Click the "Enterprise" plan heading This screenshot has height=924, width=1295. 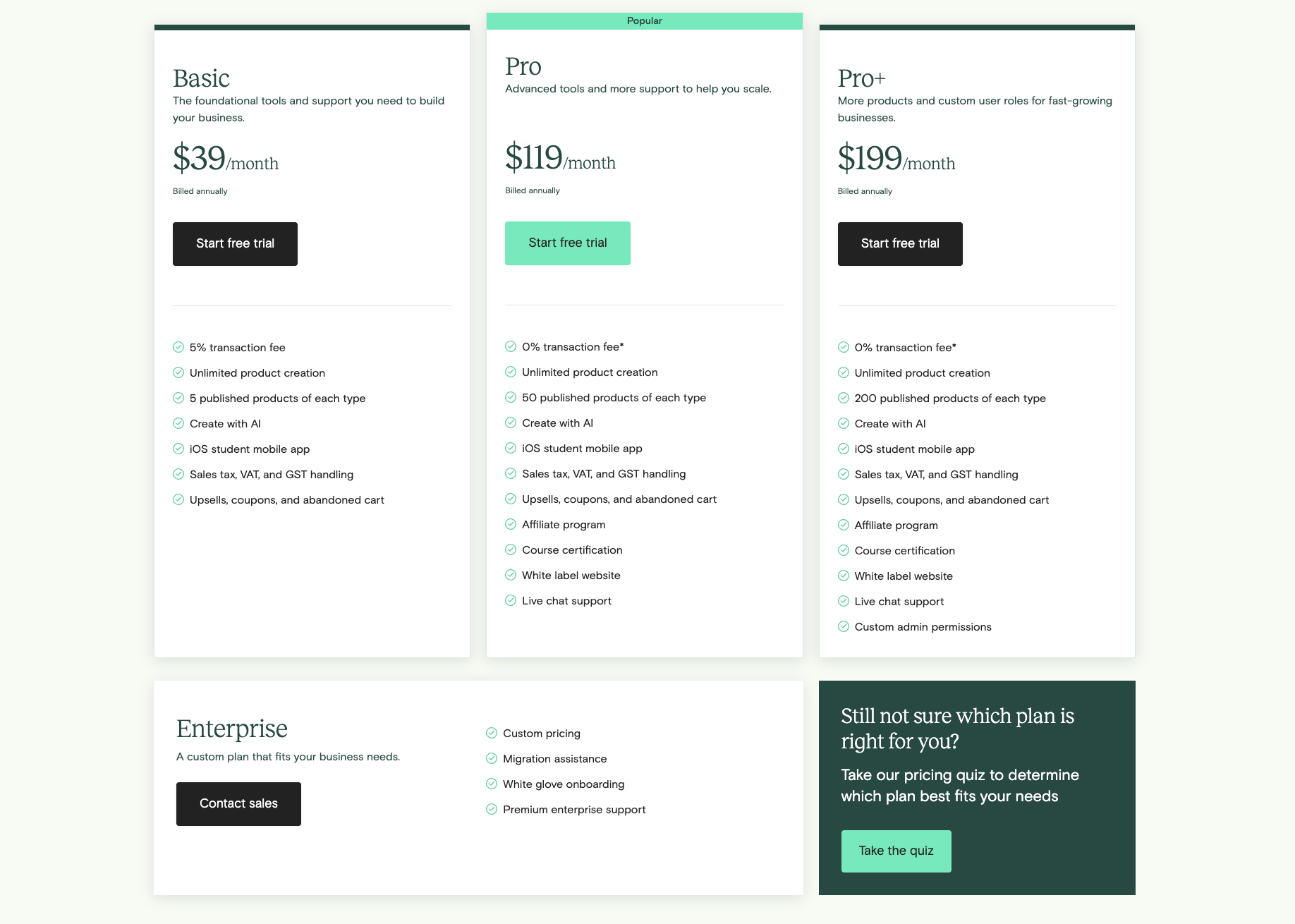click(x=231, y=728)
